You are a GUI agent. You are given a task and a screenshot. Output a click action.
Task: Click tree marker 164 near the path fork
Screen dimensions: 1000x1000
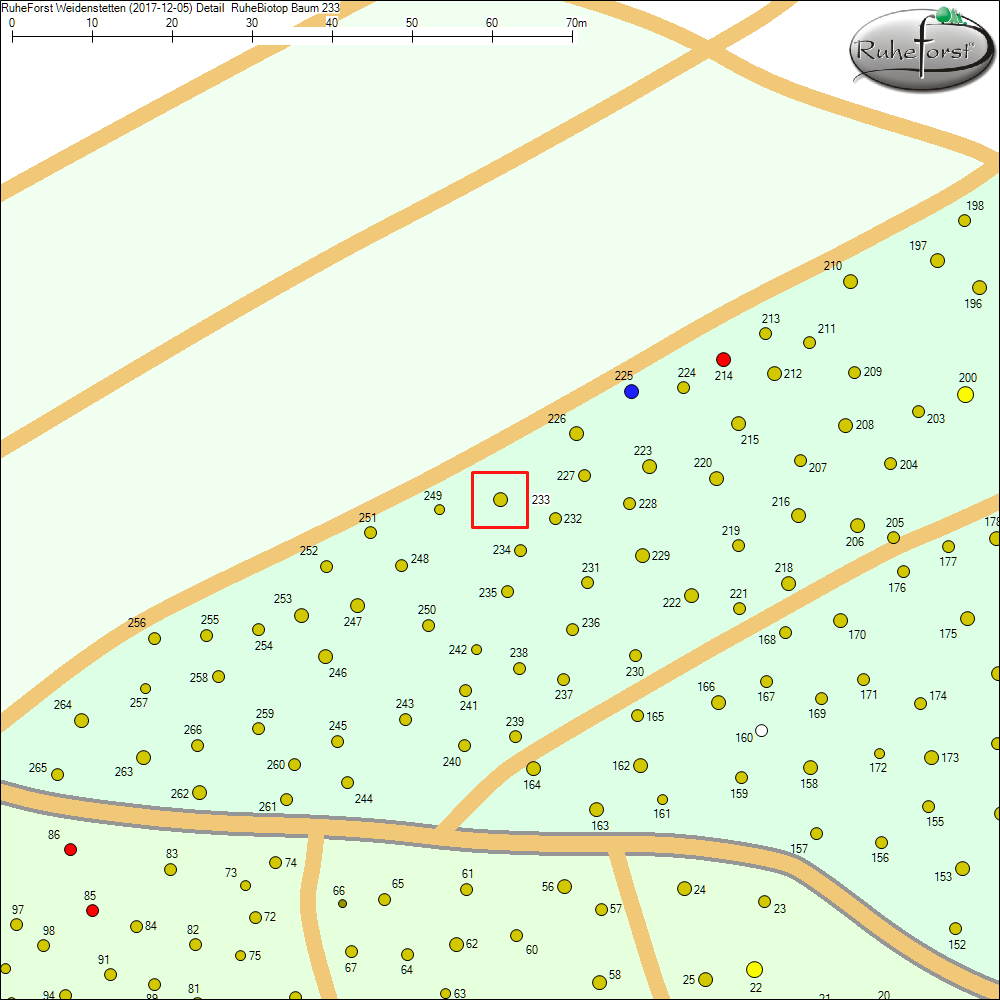coord(533,769)
